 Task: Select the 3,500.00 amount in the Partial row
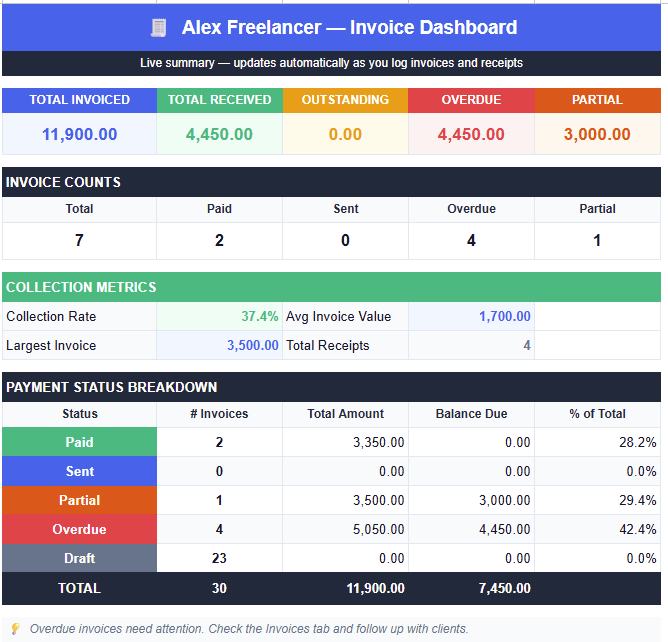pyautogui.click(x=379, y=500)
